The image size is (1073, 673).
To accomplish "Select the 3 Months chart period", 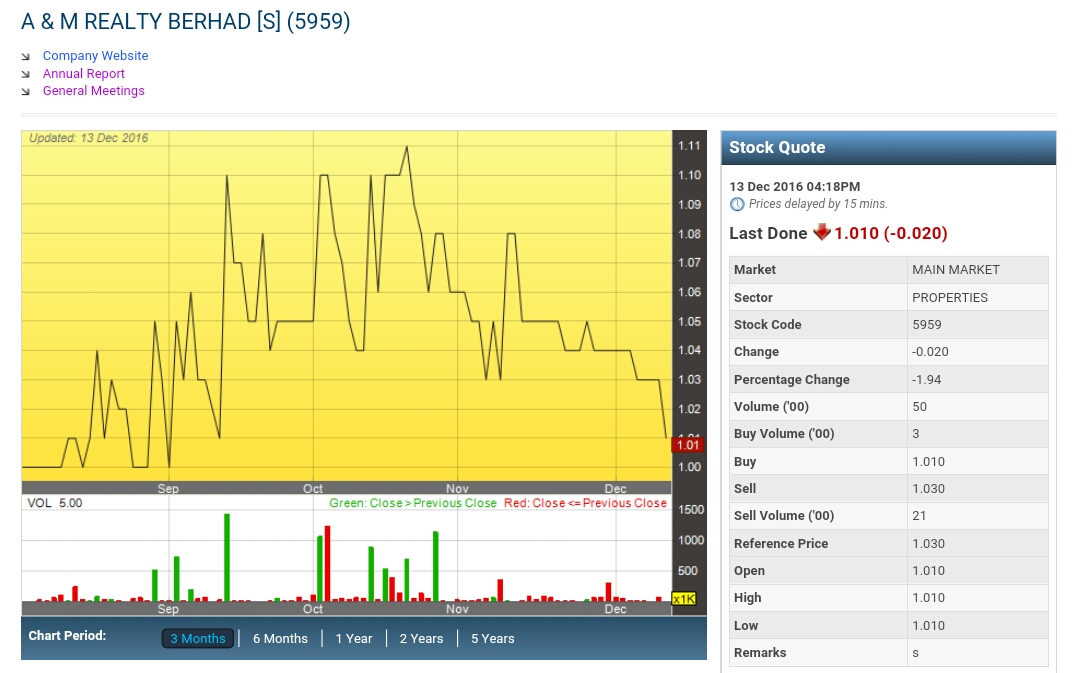I will click(198, 638).
